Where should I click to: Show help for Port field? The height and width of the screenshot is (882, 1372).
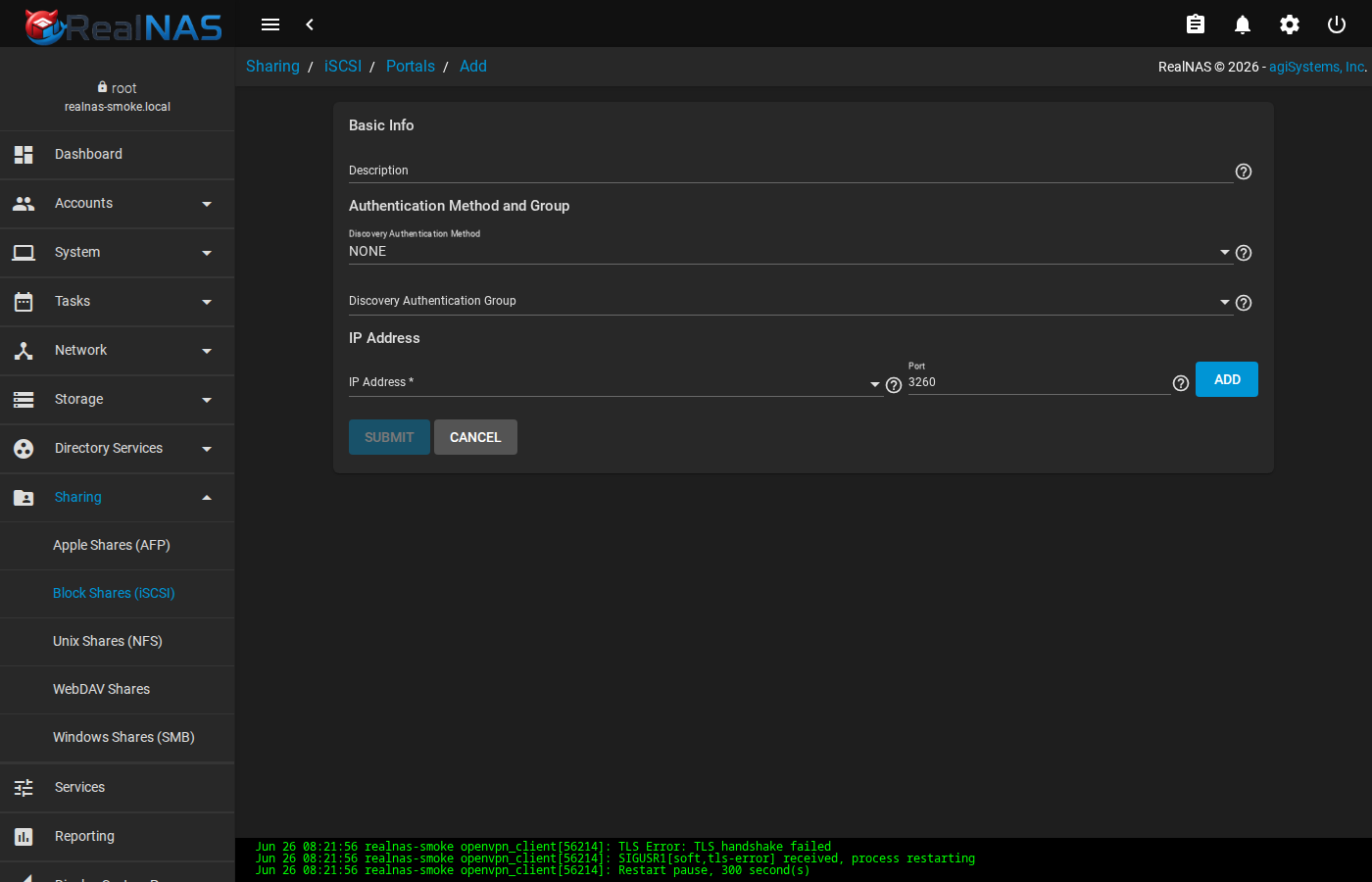[1181, 383]
